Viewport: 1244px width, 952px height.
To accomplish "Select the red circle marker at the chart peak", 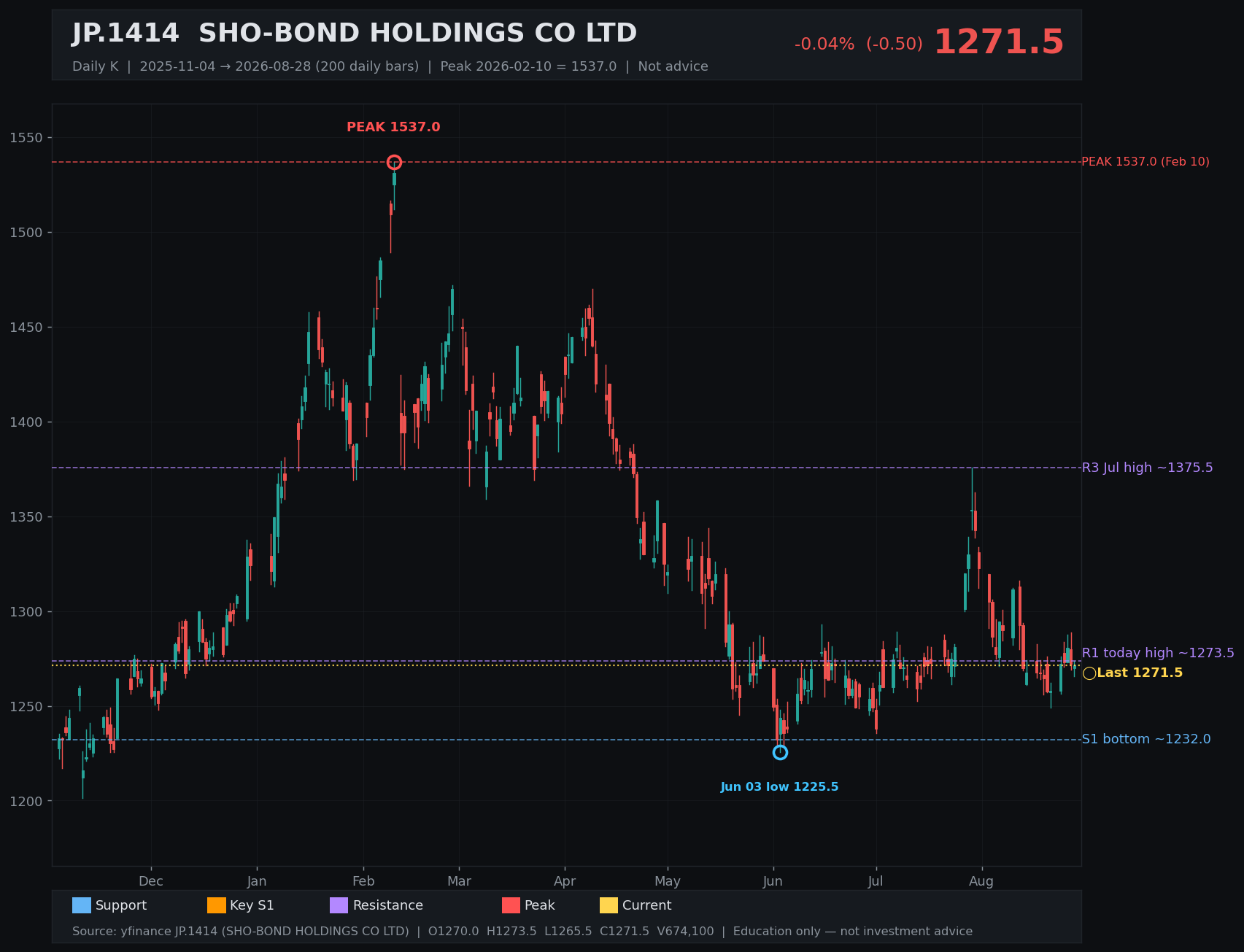I will tap(394, 162).
